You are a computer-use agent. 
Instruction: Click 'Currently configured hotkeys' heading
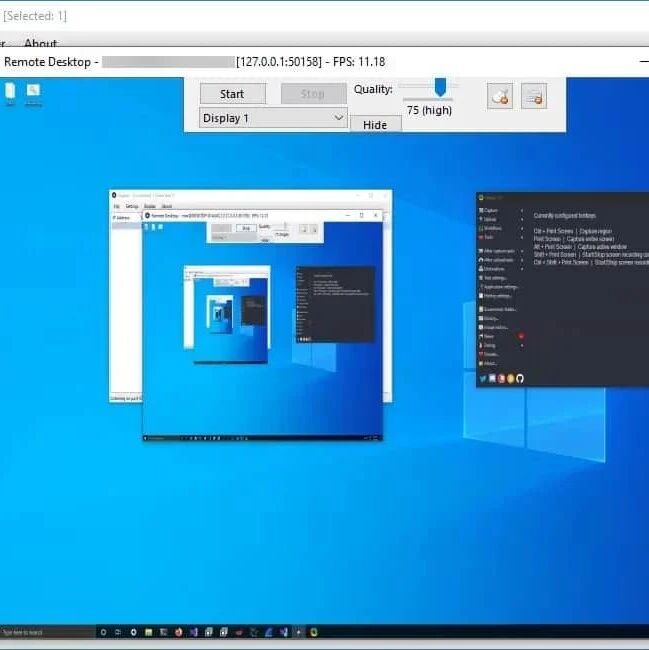(x=564, y=216)
